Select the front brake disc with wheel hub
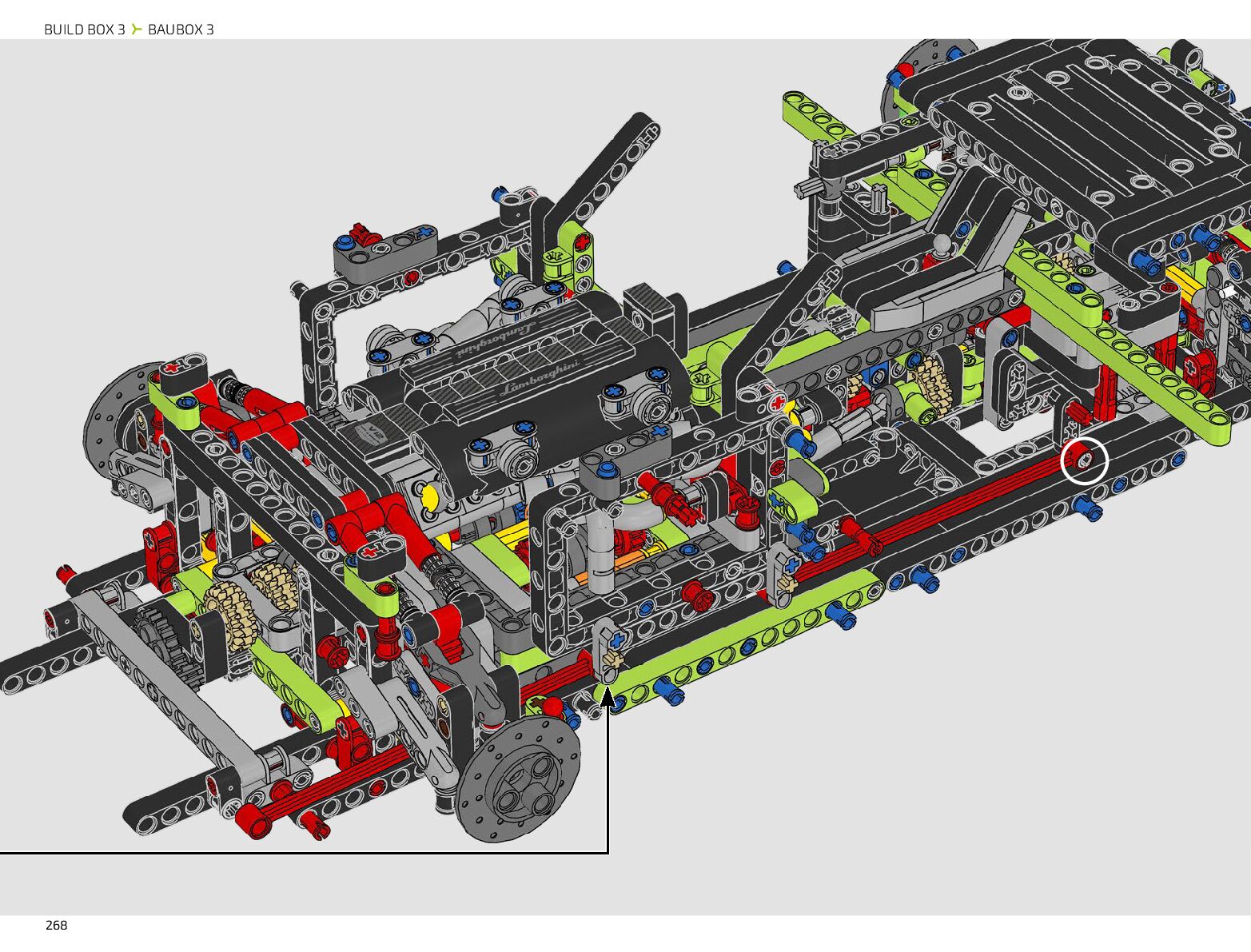 coord(518,779)
